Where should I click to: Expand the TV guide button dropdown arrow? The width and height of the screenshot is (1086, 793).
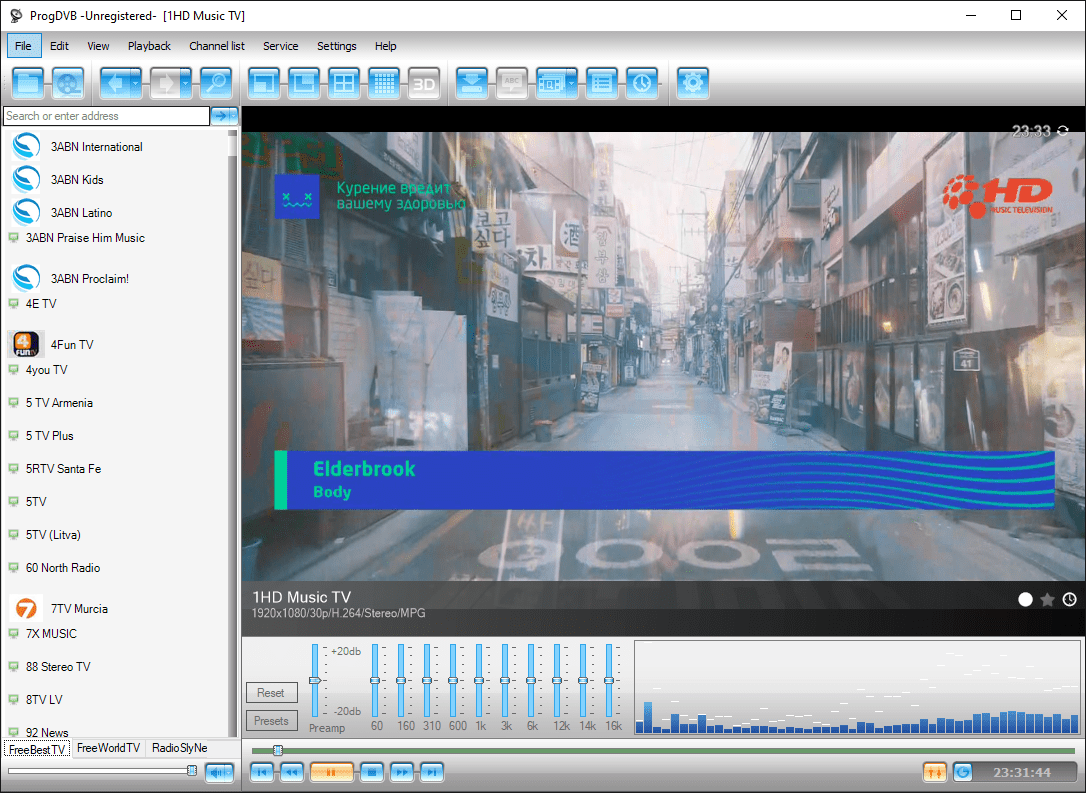tap(572, 84)
